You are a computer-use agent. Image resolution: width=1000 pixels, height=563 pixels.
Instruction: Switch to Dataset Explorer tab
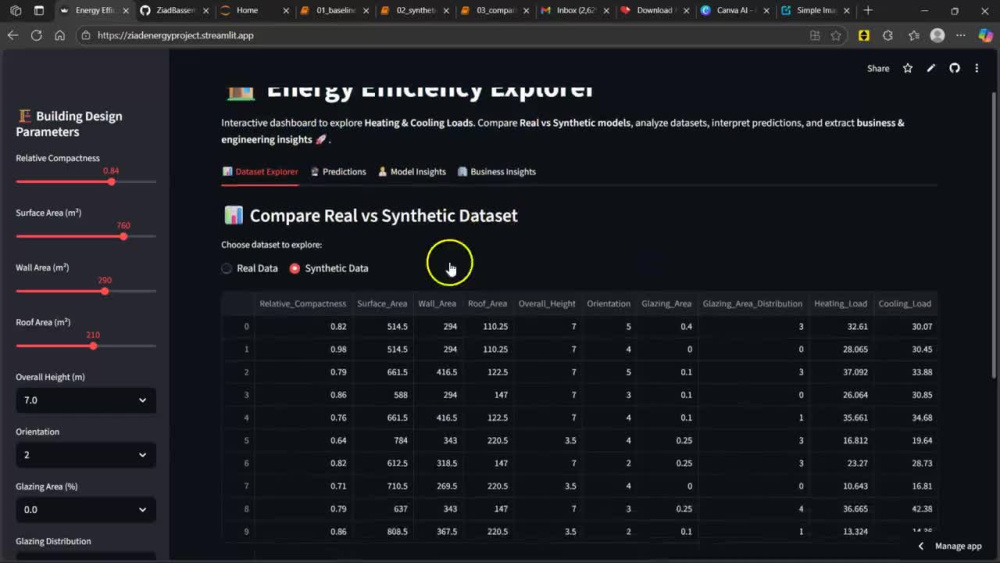pos(260,172)
